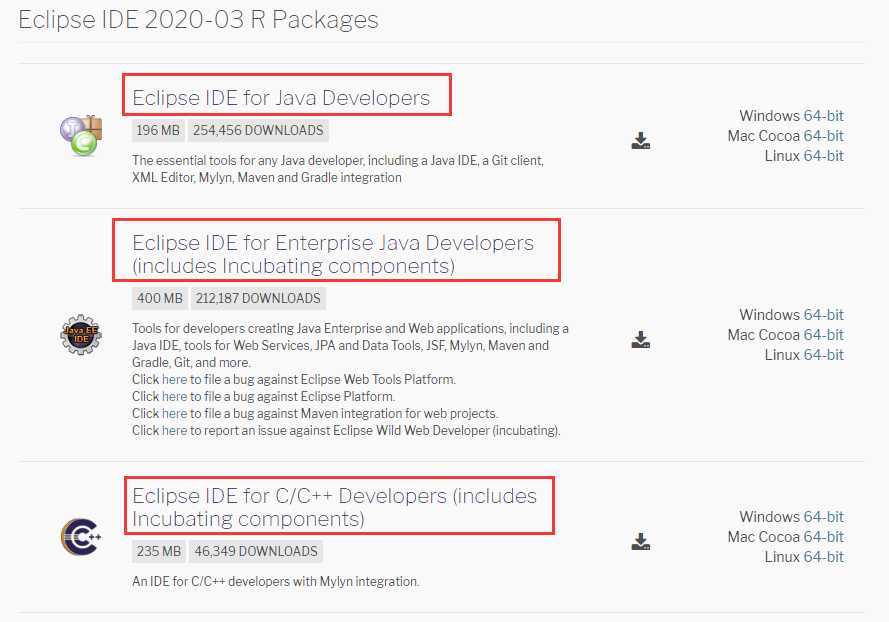The height and width of the screenshot is (622, 889).
Task: Select Mac Cocoa 64-bit link for Enterprise Java
Action: pos(823,335)
